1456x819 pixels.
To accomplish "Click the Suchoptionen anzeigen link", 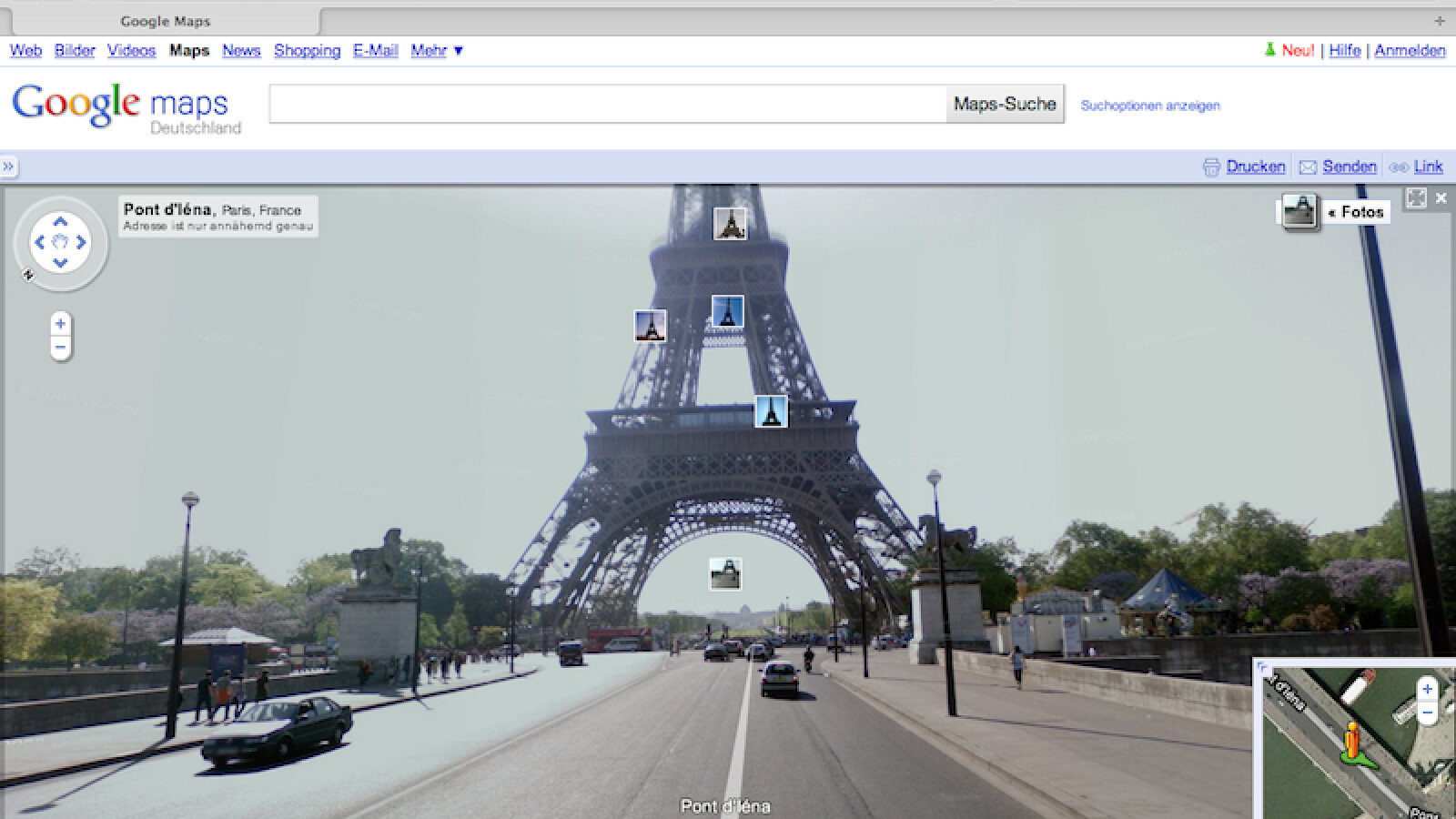I will 1150,106.
